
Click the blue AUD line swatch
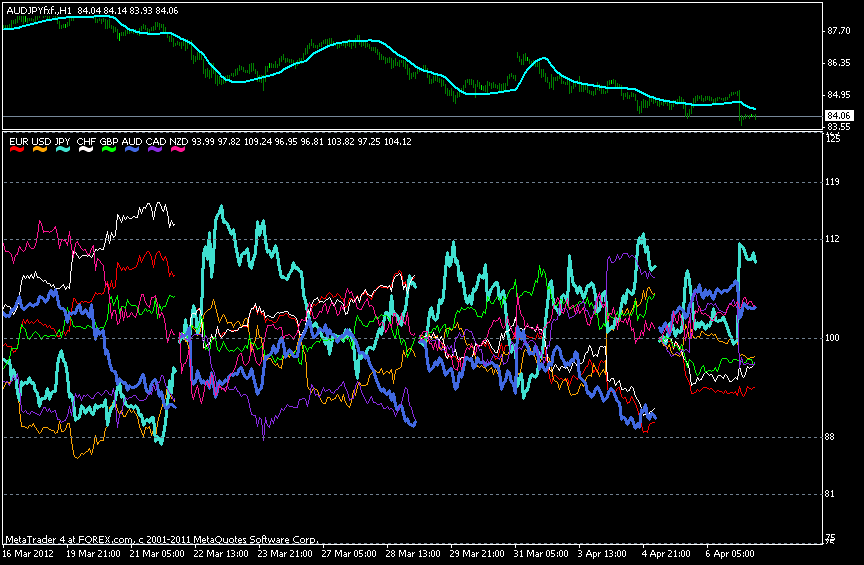[132, 149]
